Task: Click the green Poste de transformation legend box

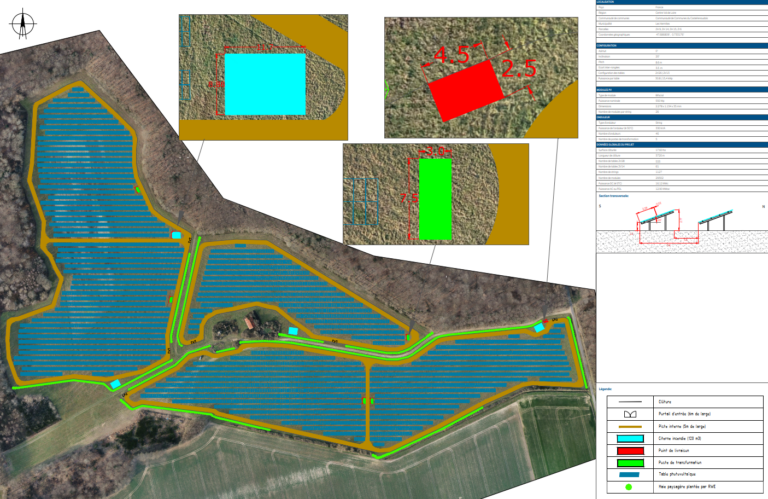Action: 629,462
